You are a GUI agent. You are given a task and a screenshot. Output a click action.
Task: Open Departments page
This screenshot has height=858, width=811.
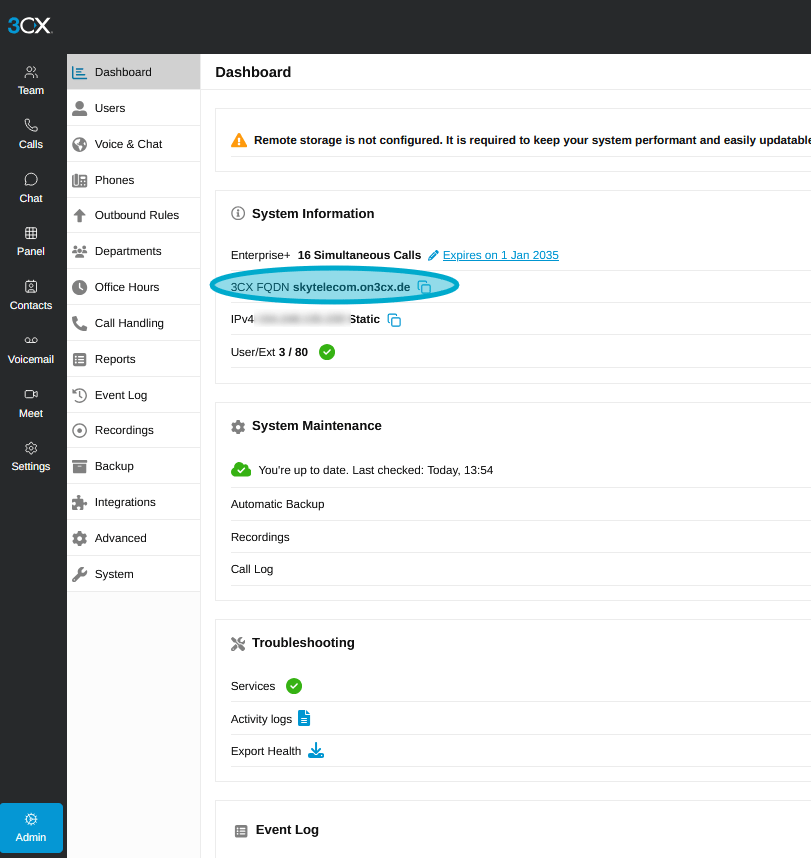click(134, 251)
